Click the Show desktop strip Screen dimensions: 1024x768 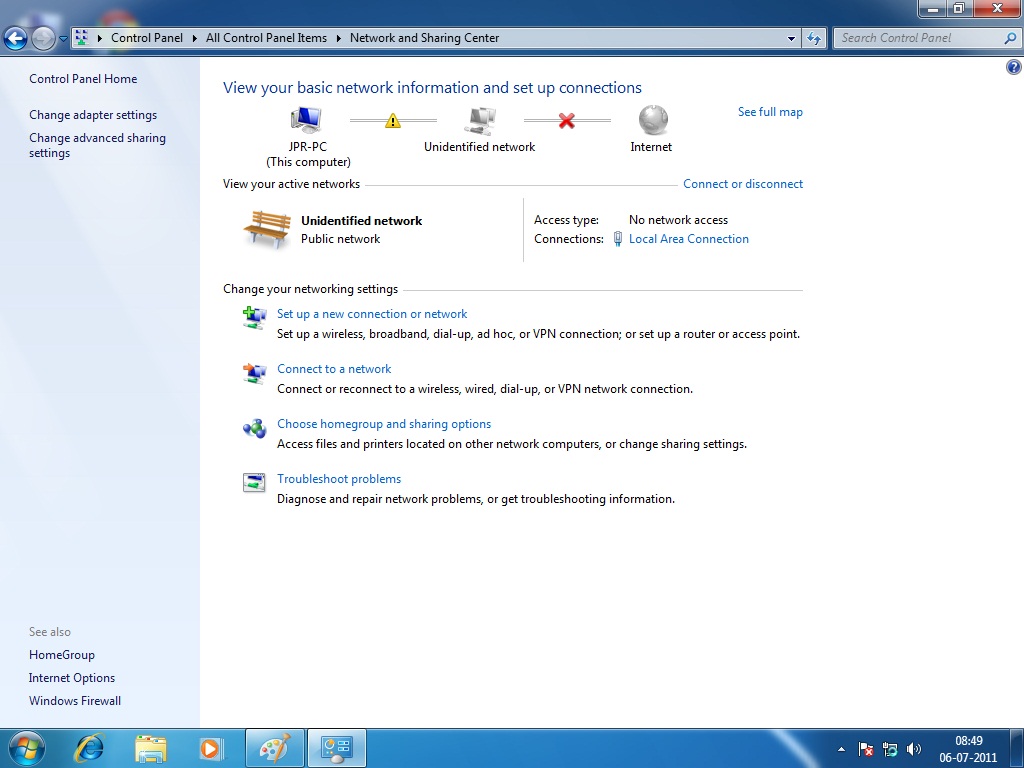tap(1018, 748)
